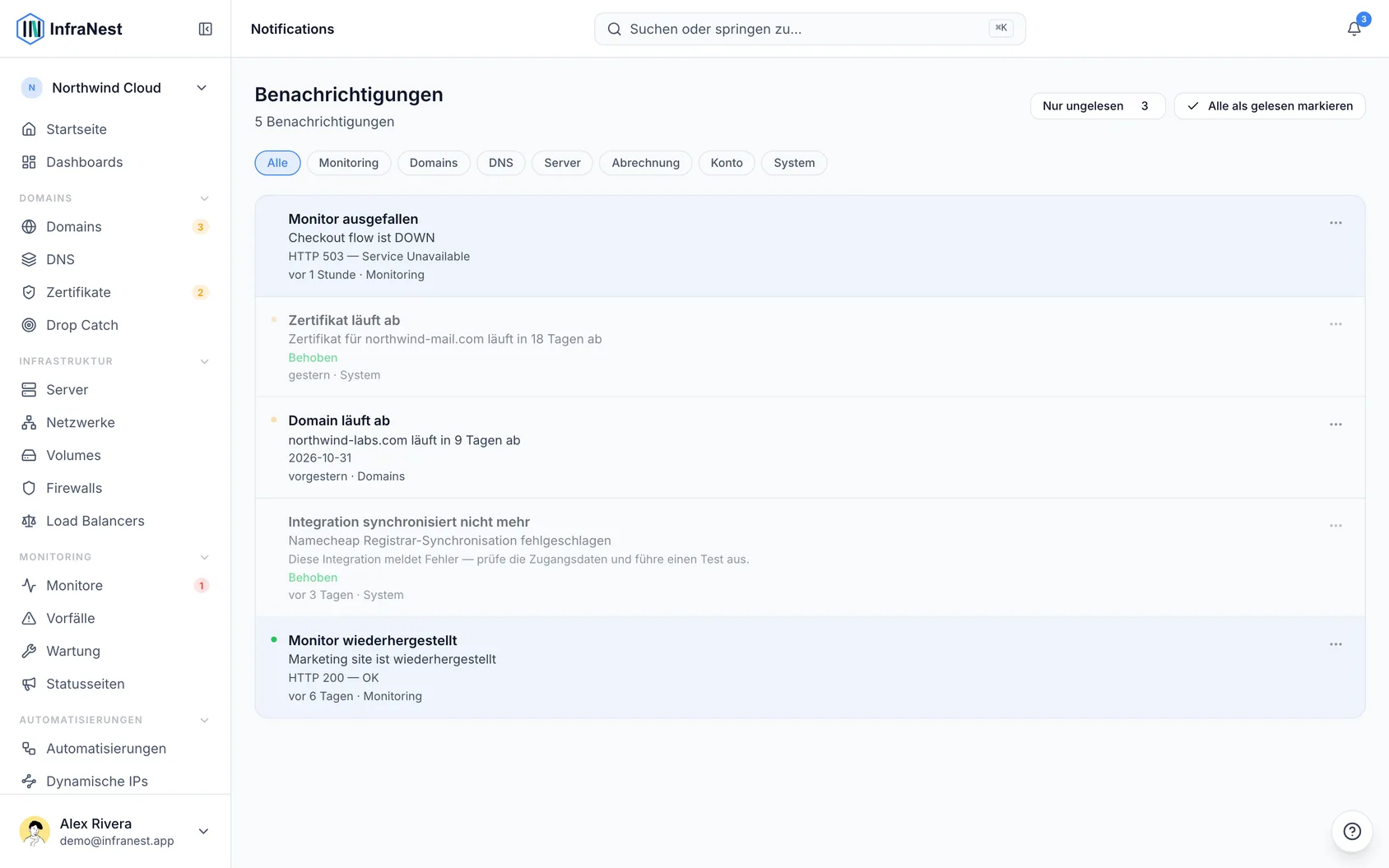The width and height of the screenshot is (1389, 868).
Task: Collapse the sidebar panel icon
Action: point(206,29)
